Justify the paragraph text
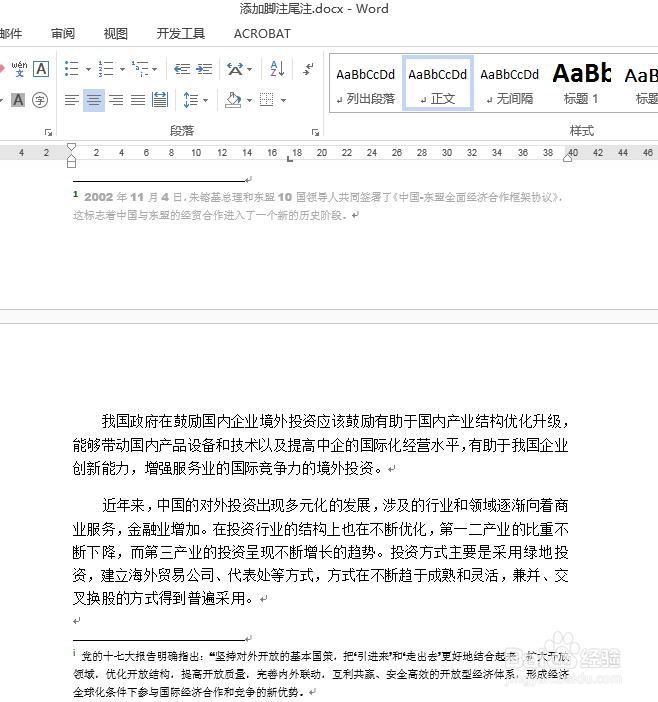658x702 pixels. (138, 100)
